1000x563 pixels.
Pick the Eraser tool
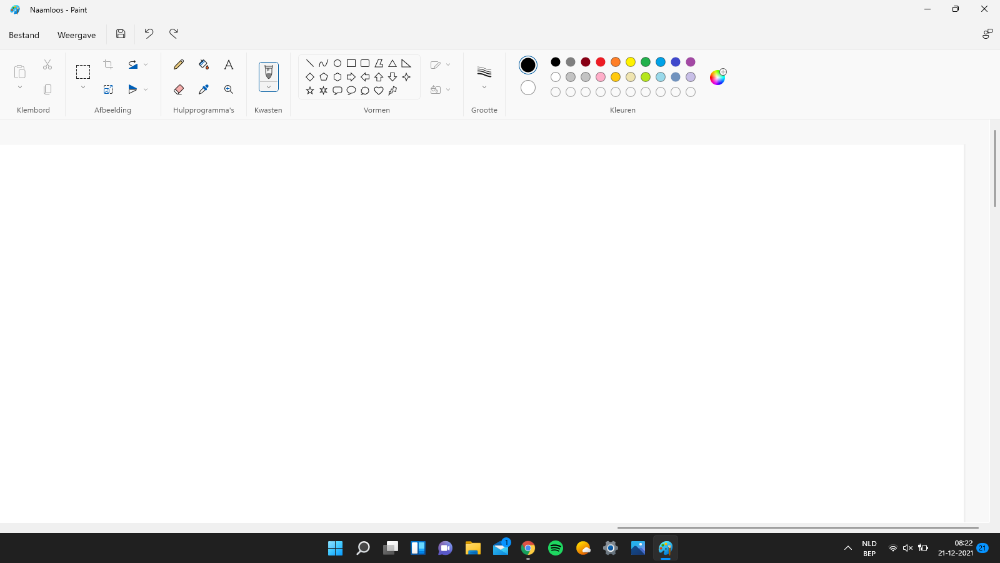pyautogui.click(x=179, y=89)
